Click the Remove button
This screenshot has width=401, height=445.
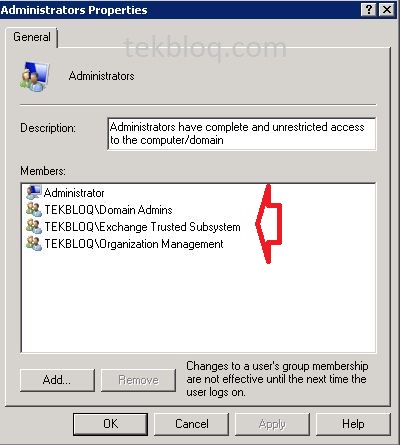coord(138,380)
